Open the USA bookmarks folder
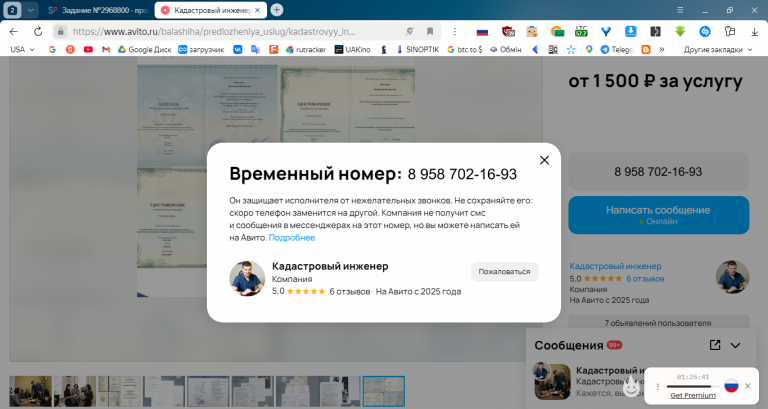 [x=22, y=49]
